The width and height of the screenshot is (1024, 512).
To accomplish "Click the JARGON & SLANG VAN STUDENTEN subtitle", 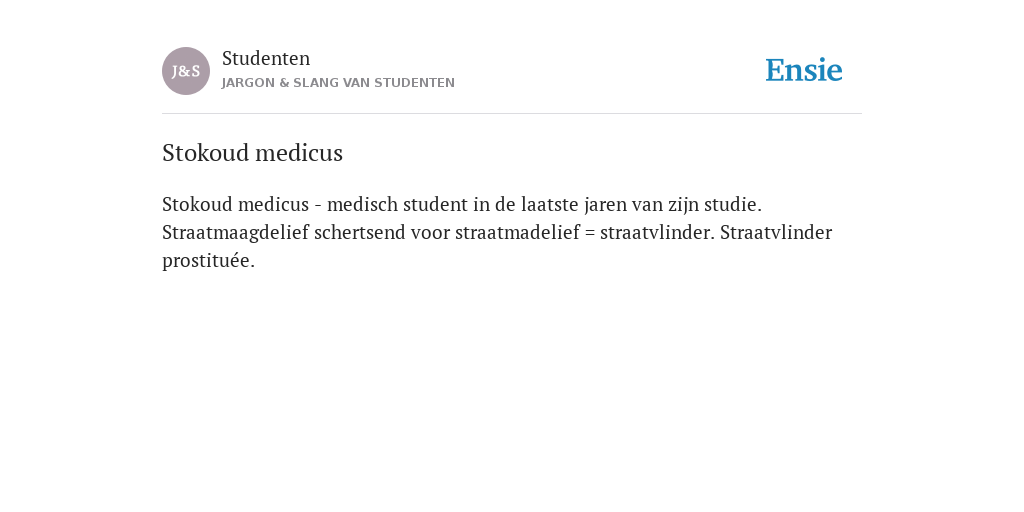I will coord(338,83).
